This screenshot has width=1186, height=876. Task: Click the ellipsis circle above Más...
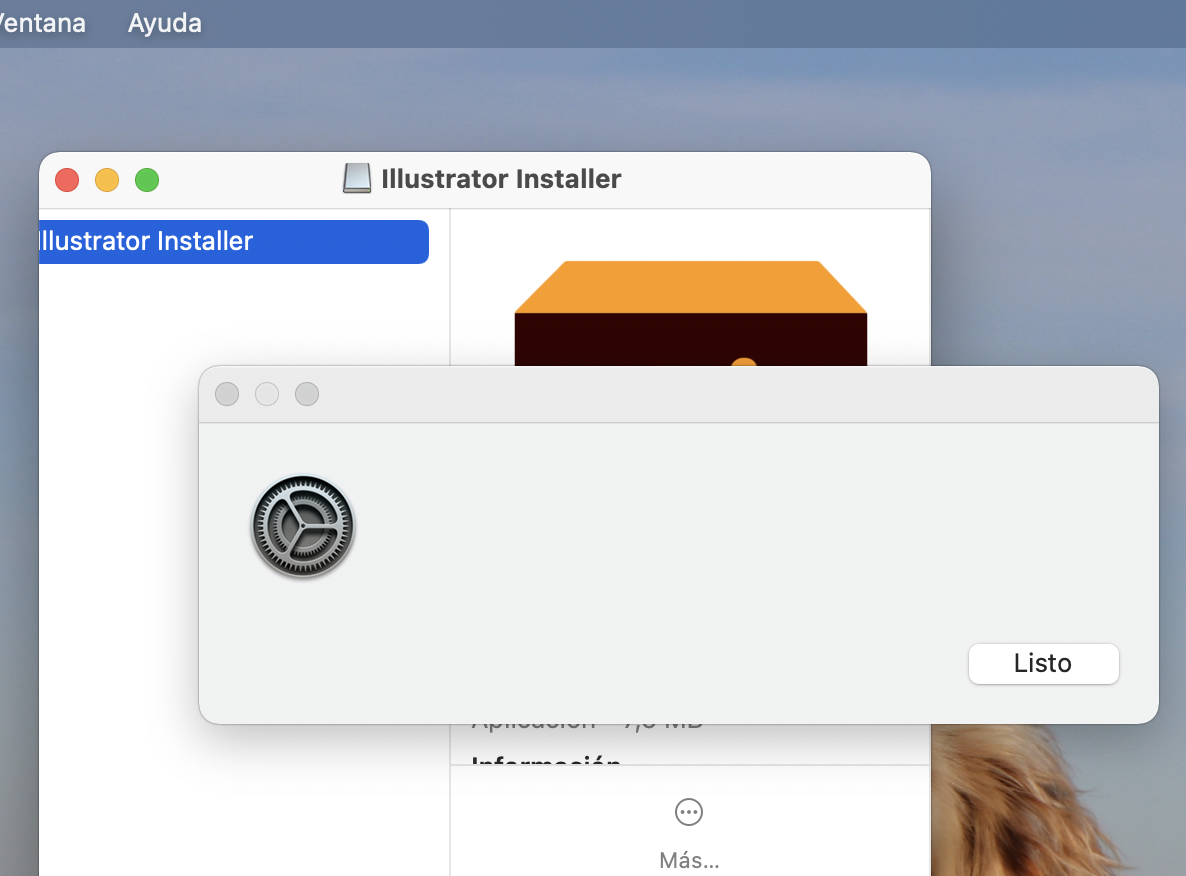[689, 812]
